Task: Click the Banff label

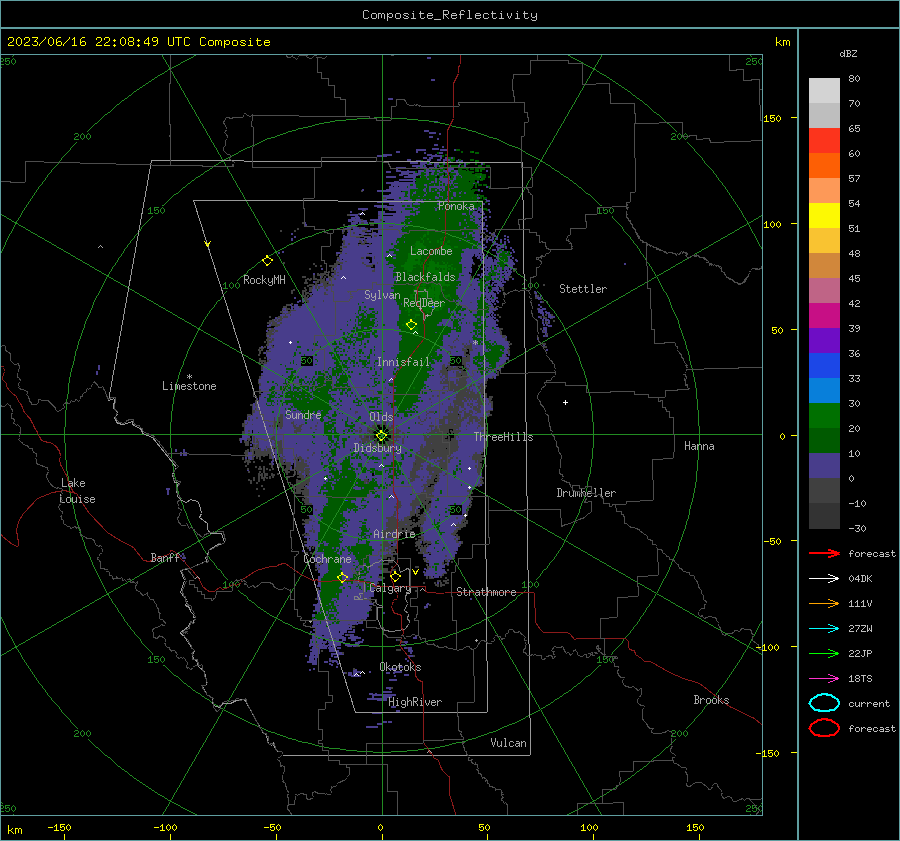Action: [165, 557]
